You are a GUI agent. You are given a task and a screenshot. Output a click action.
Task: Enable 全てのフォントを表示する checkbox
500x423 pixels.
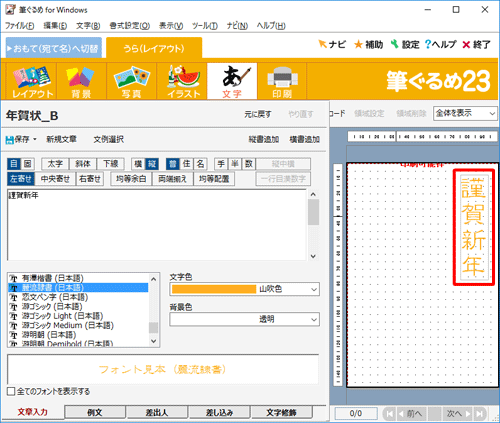point(11,391)
